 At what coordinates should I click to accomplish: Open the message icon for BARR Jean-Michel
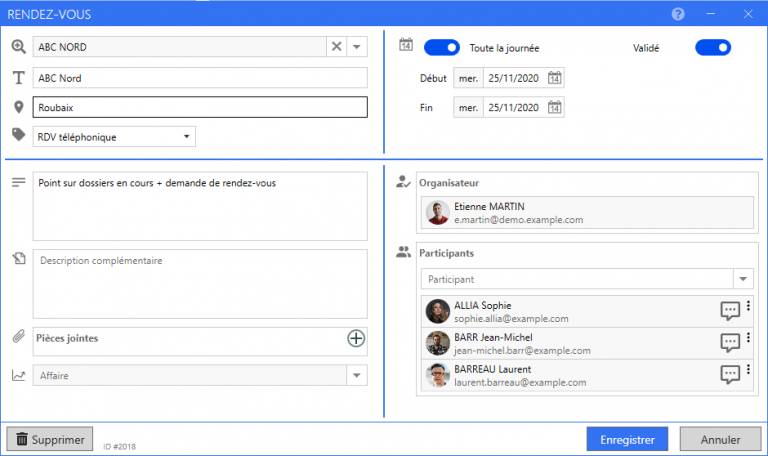(730, 343)
